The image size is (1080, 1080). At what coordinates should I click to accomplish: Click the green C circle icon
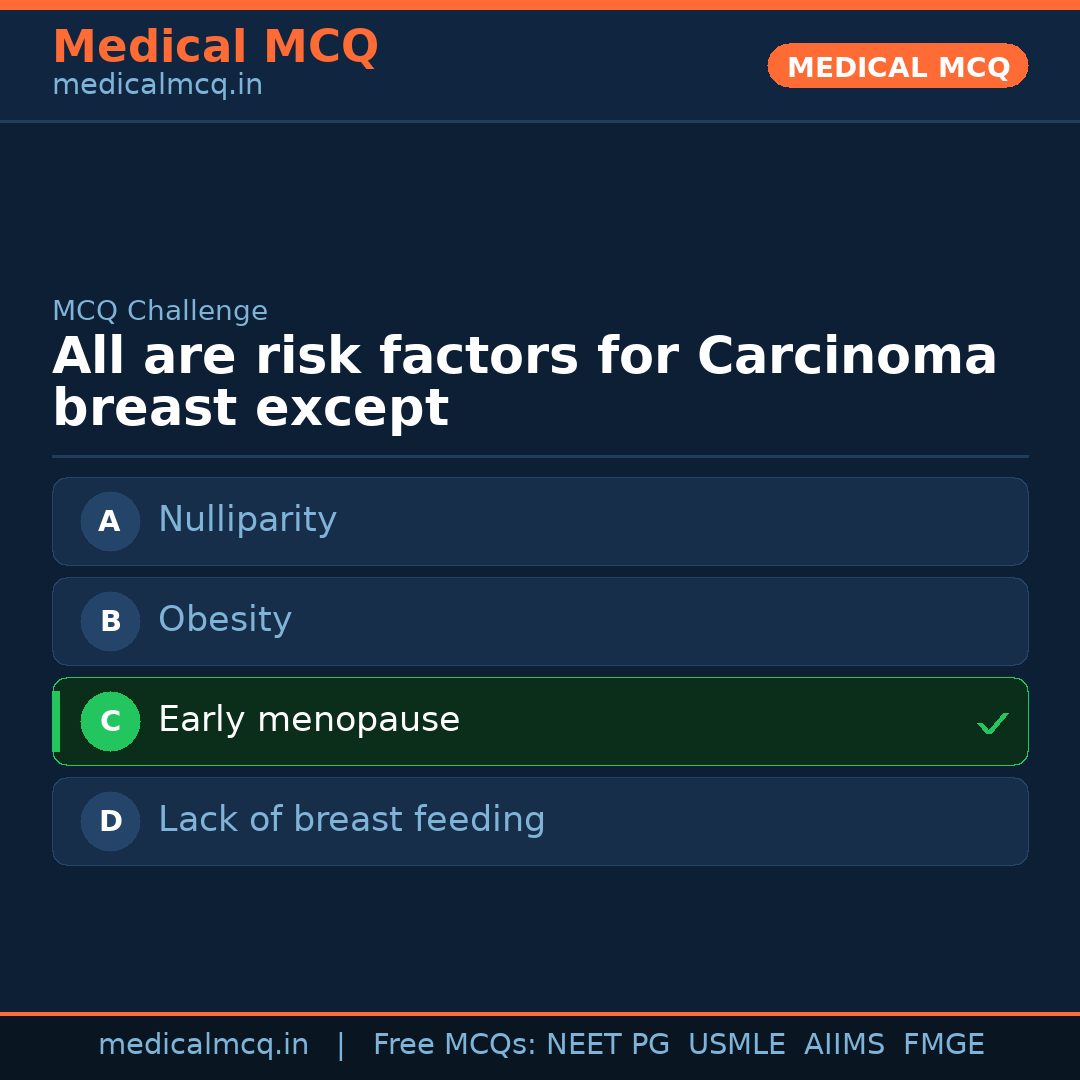[110, 721]
